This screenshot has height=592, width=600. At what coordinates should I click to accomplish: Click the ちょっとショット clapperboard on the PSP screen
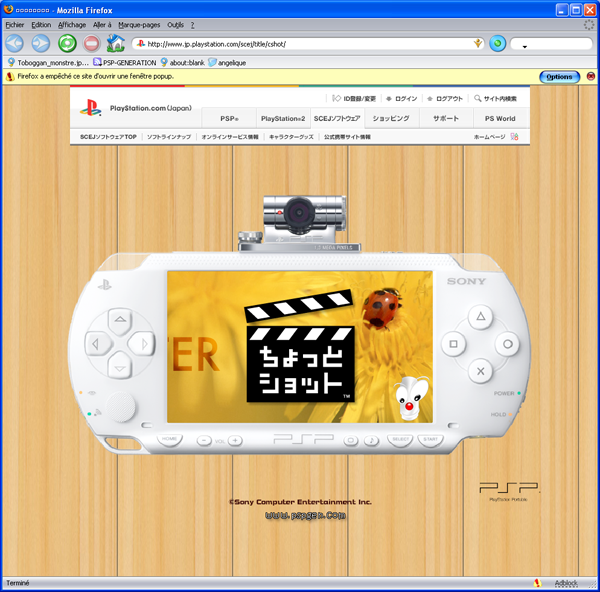click(299, 346)
